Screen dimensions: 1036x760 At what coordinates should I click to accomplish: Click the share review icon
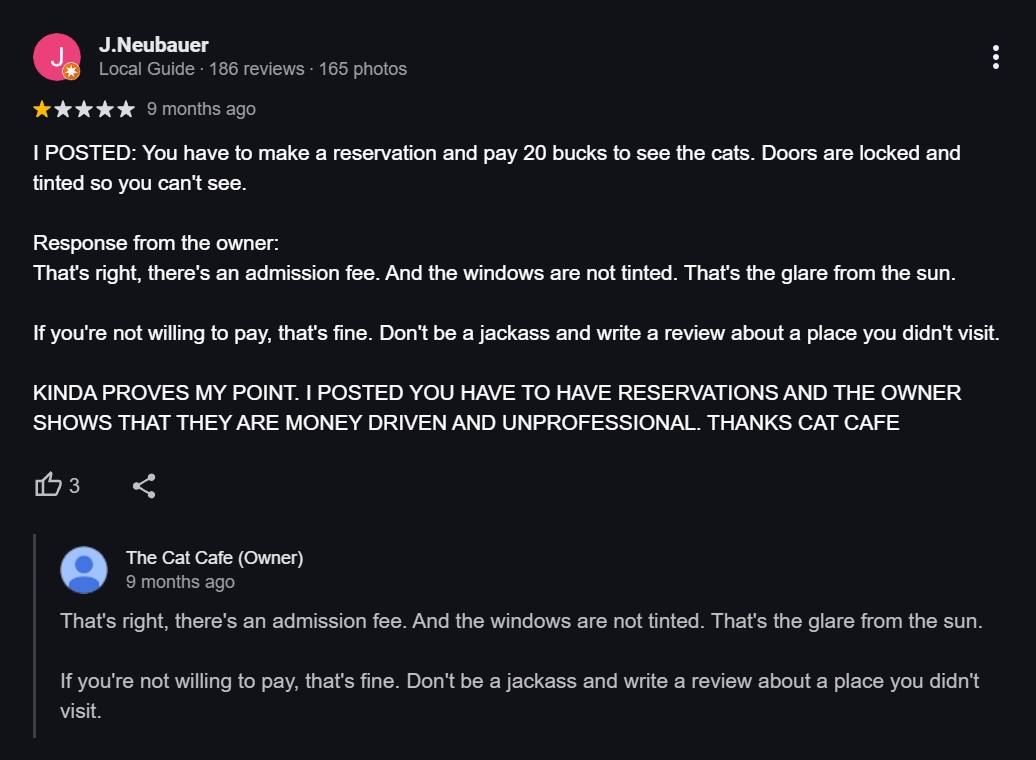(x=144, y=486)
